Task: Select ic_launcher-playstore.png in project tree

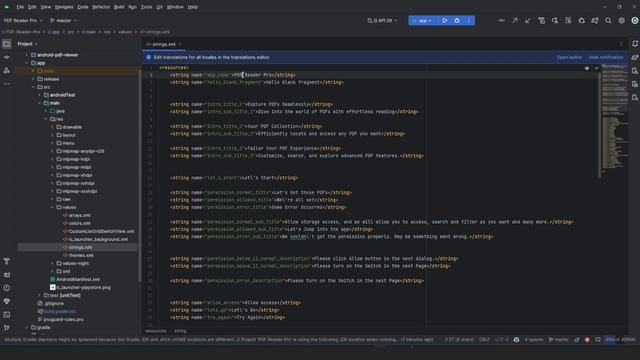Action: tap(80, 287)
